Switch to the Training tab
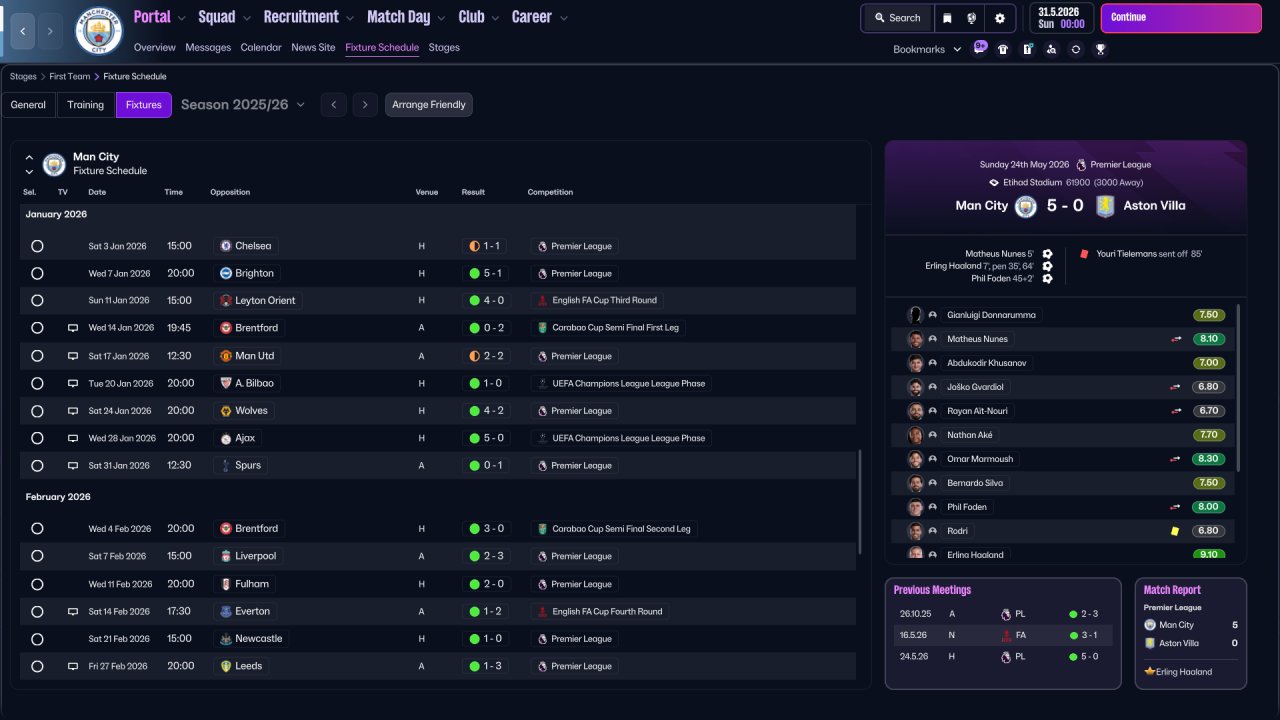The height and width of the screenshot is (720, 1280). (x=86, y=105)
